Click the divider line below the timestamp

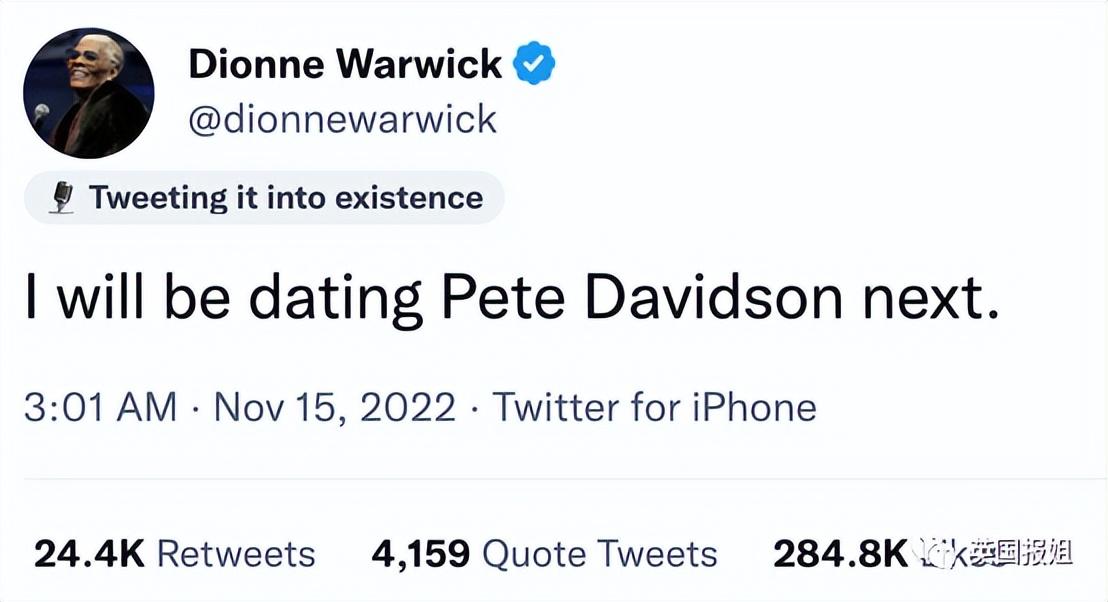tap(554, 479)
